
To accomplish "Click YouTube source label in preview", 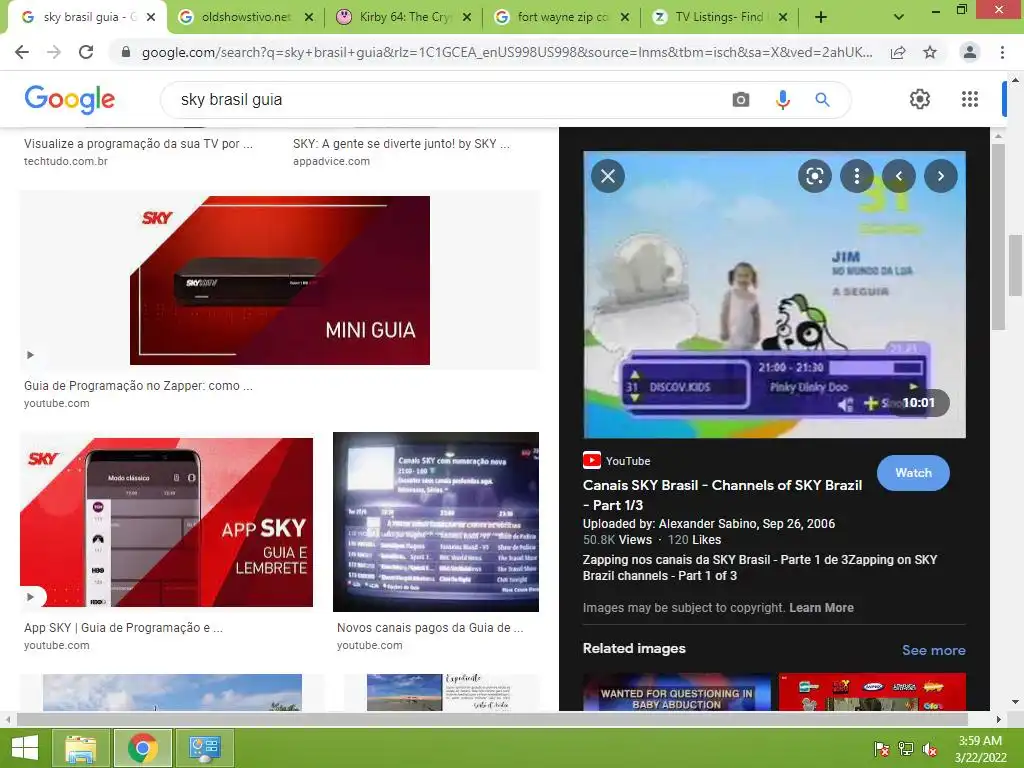I will (x=616, y=460).
